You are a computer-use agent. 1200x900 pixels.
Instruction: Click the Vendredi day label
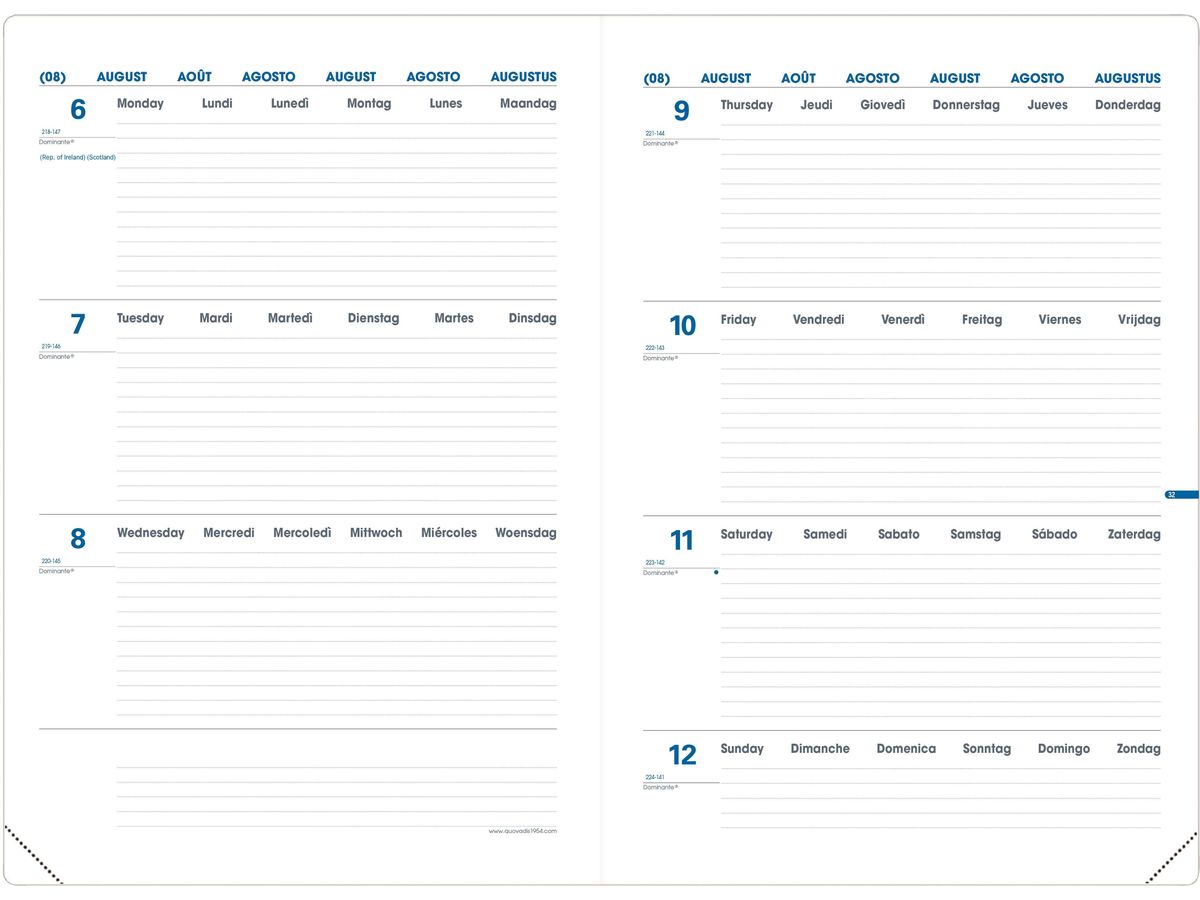(x=818, y=320)
